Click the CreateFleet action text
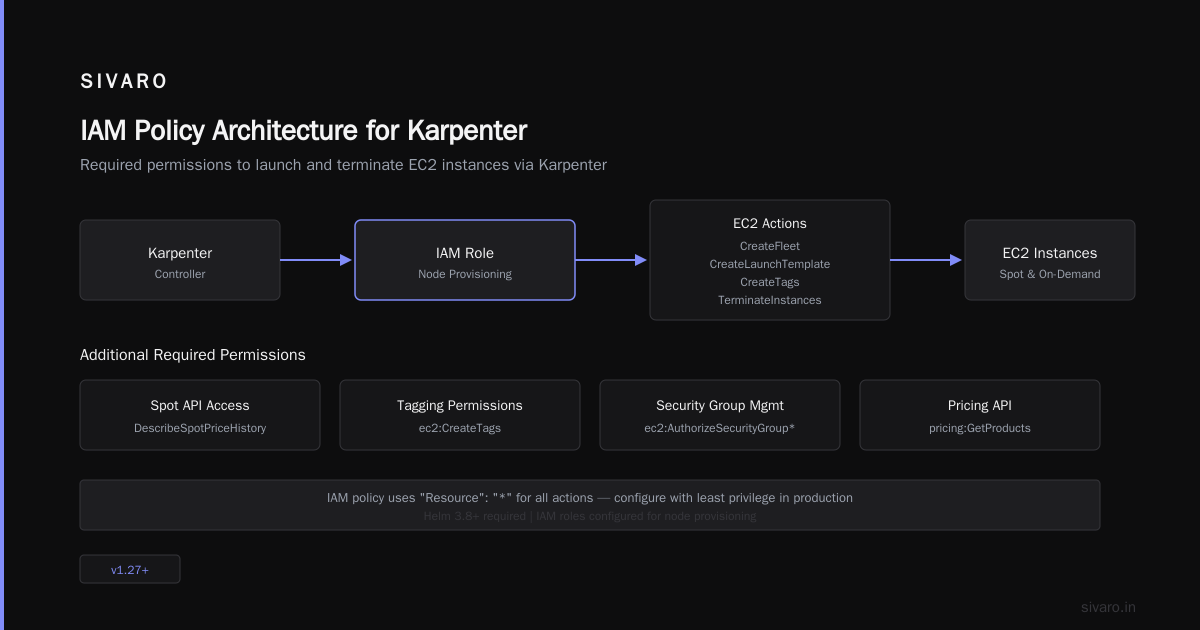1200x630 pixels. coord(770,246)
